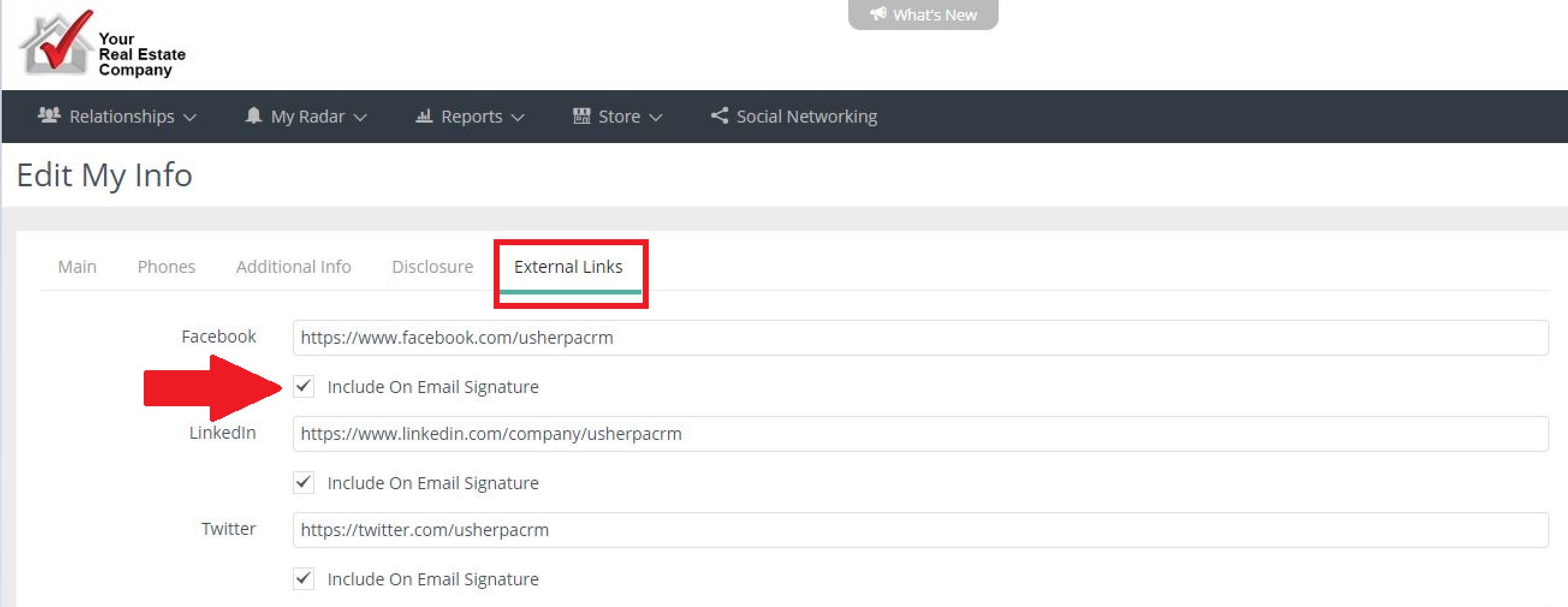Image resolution: width=1568 pixels, height=607 pixels.
Task: Click the Relationships people icon
Action: click(x=49, y=115)
